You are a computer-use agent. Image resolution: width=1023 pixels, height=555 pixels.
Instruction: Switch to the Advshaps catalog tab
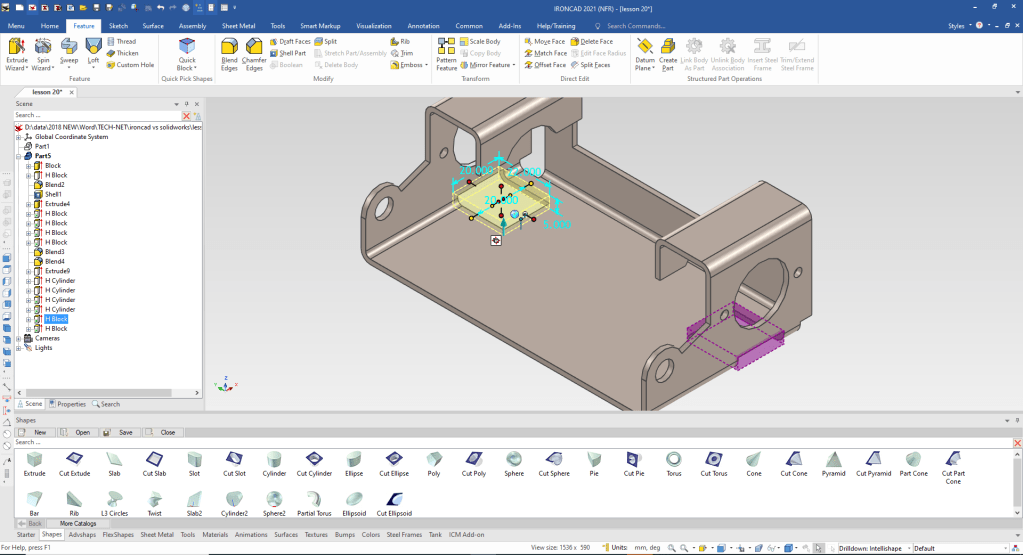[x=82, y=535]
